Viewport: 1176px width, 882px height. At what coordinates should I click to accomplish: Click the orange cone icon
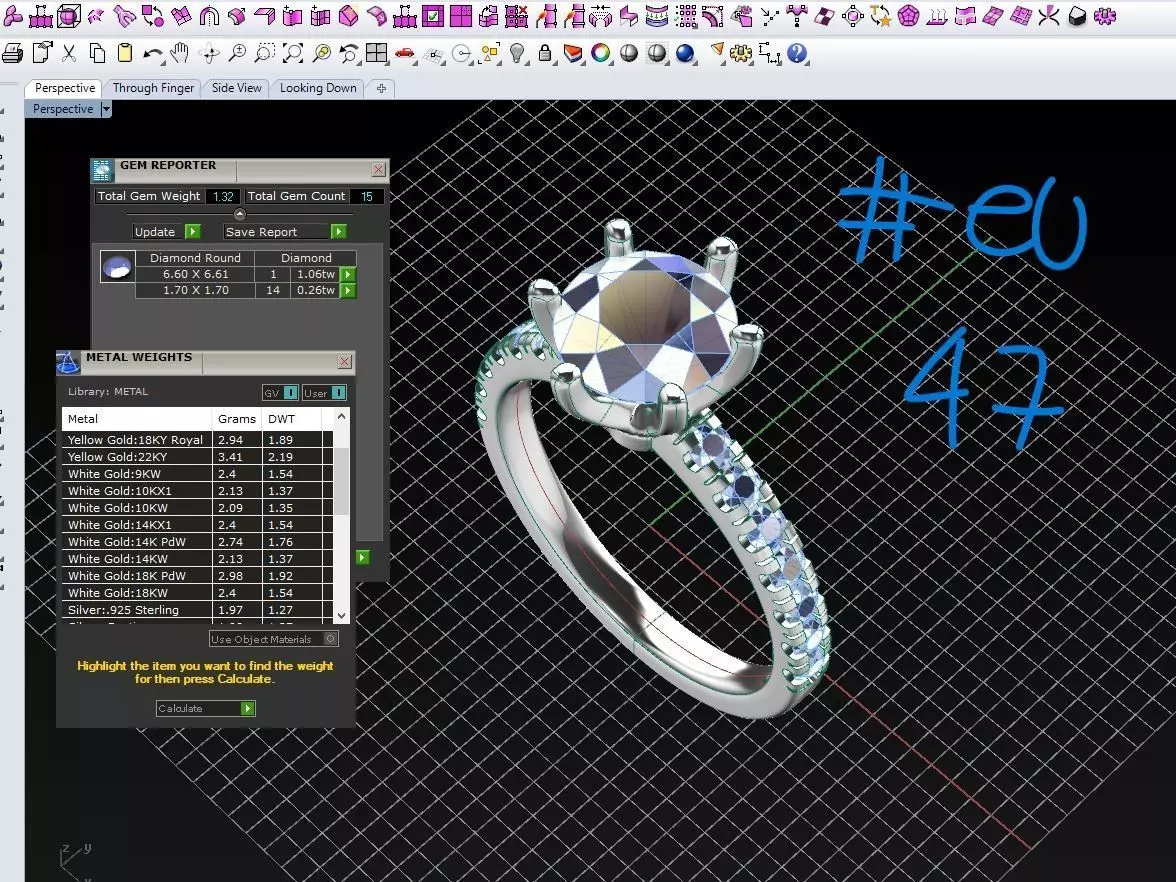point(717,52)
